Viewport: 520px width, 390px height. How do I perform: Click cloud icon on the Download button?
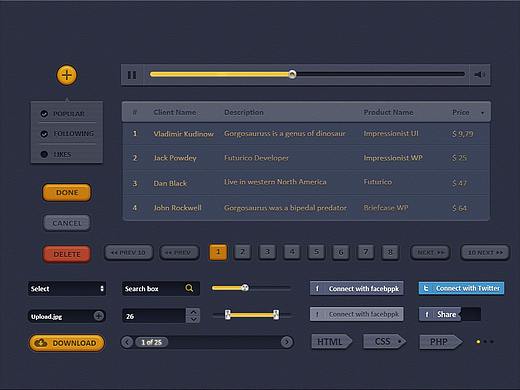pos(41,343)
